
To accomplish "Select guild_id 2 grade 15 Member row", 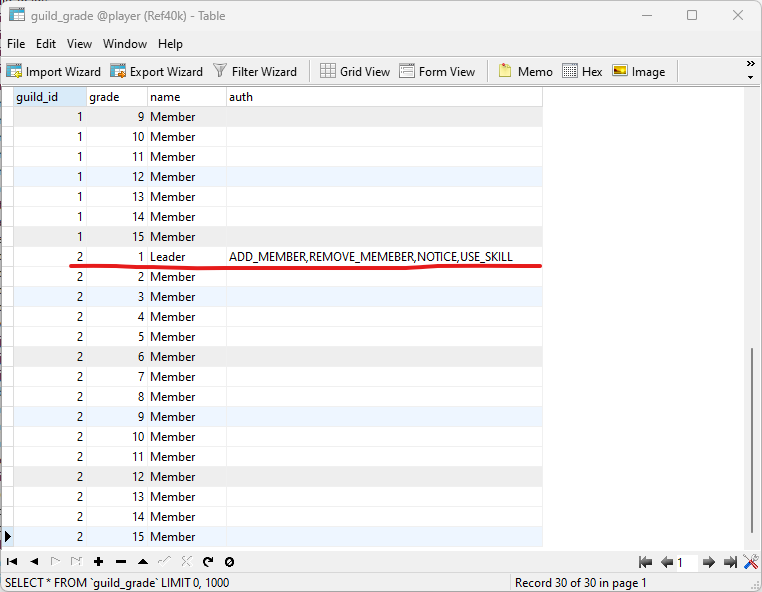I will (x=278, y=537).
